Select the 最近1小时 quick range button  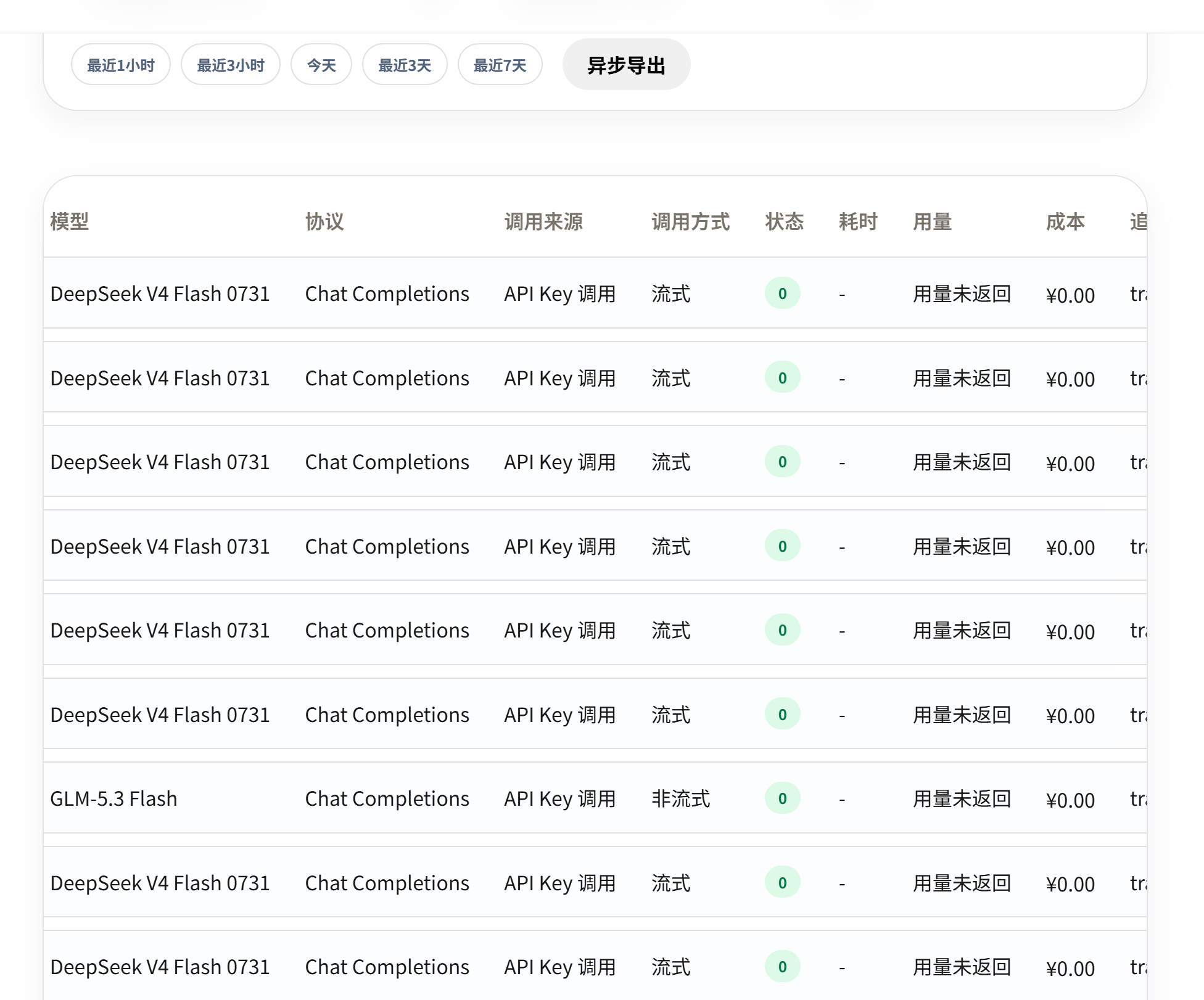(121, 65)
